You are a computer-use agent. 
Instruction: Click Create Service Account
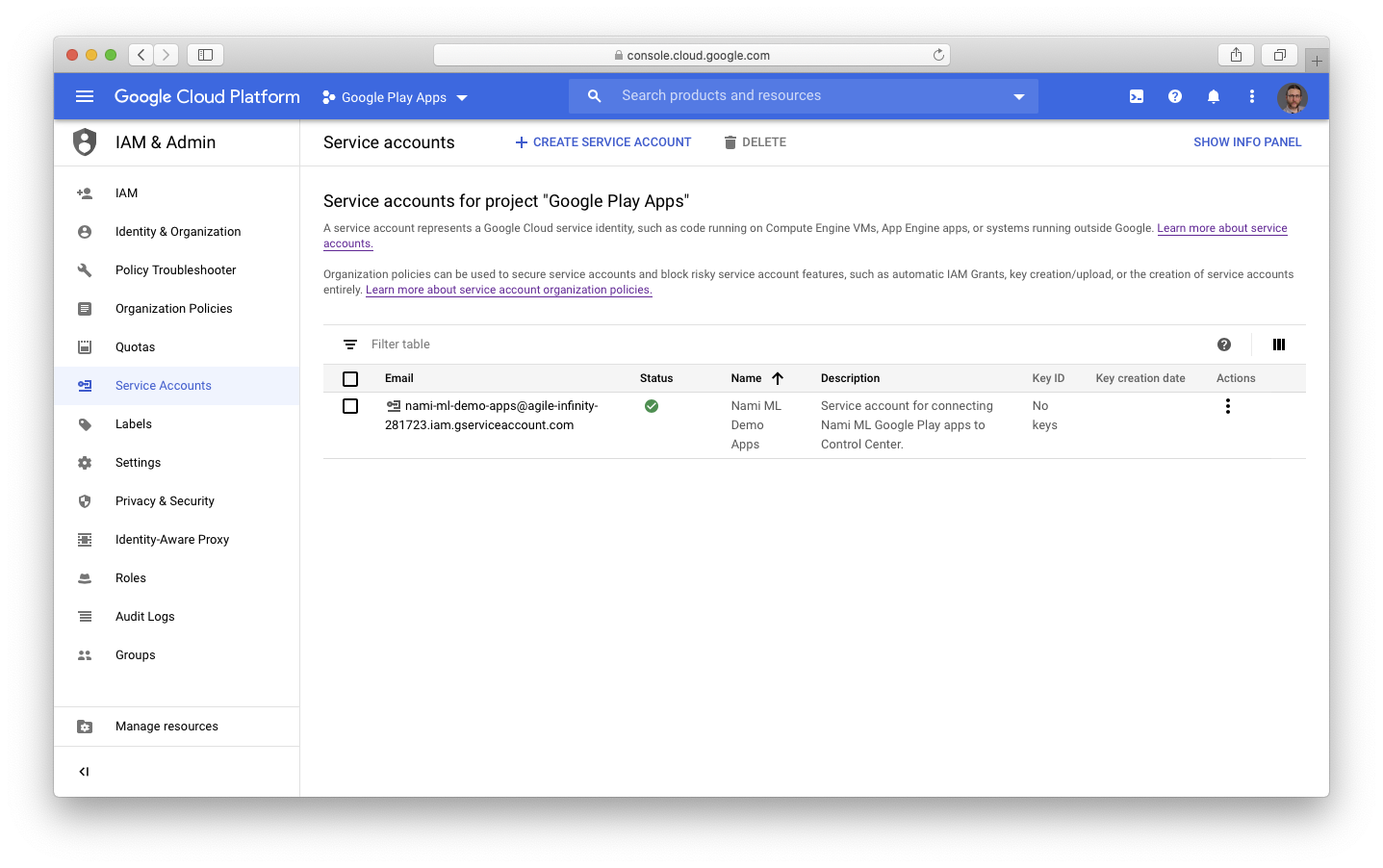tap(603, 142)
